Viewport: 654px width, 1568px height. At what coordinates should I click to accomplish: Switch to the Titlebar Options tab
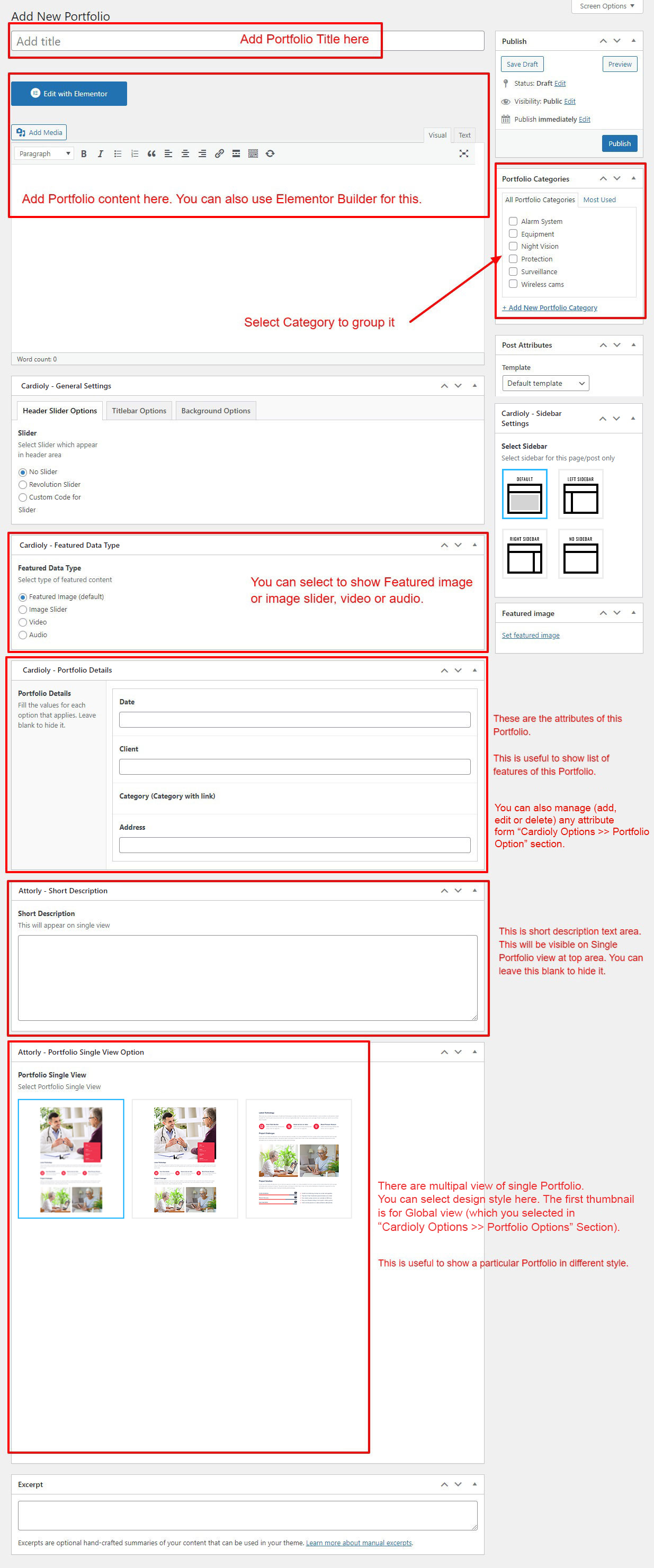139,411
